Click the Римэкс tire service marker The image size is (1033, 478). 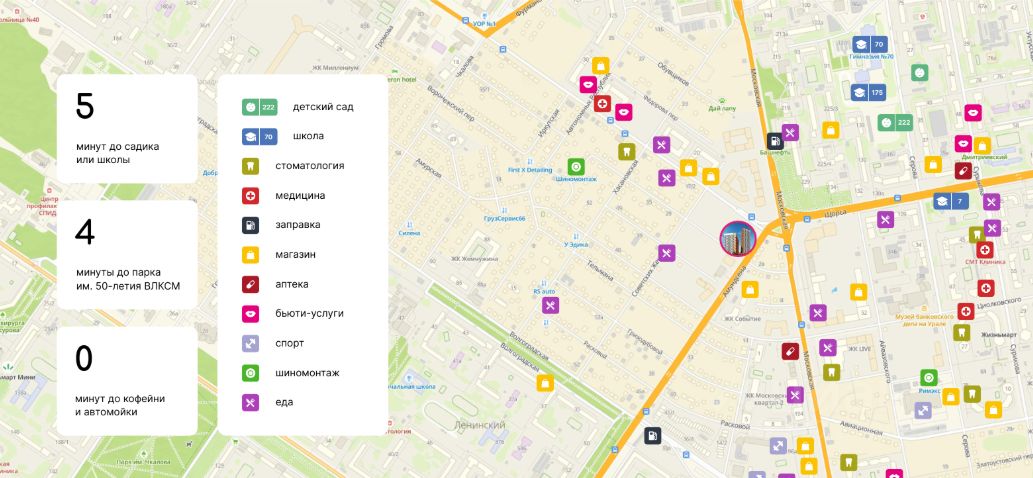coord(928,377)
